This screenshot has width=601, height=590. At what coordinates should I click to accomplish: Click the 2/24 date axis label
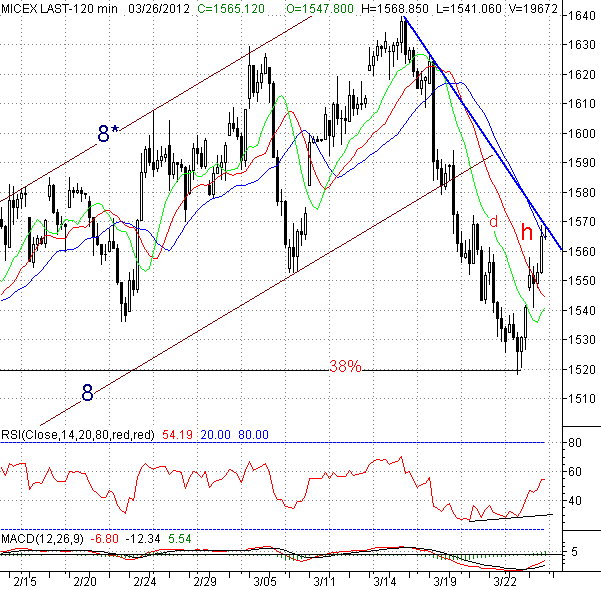[x=145, y=582]
